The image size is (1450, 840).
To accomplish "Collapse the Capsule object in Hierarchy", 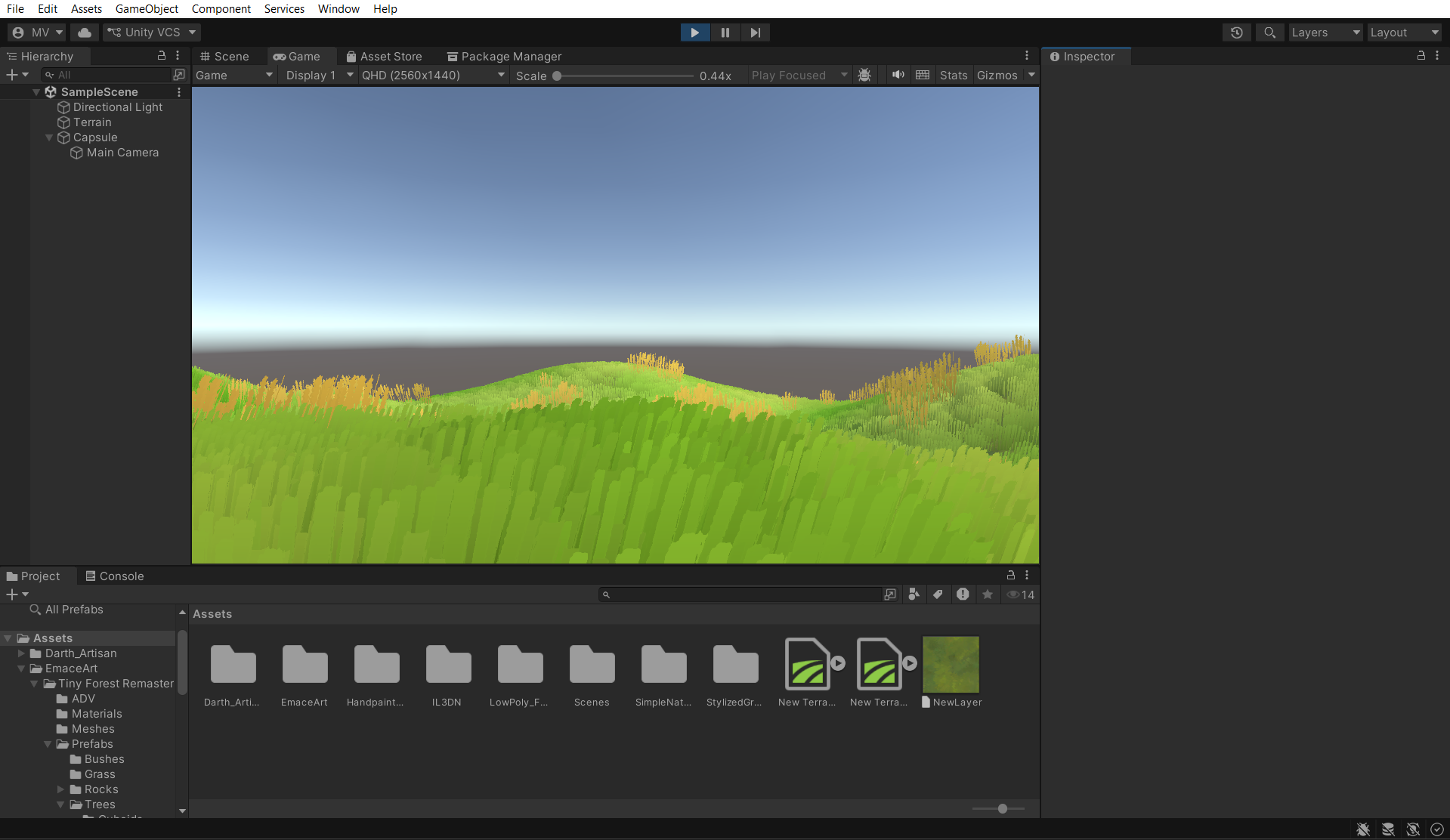I will click(x=49, y=137).
